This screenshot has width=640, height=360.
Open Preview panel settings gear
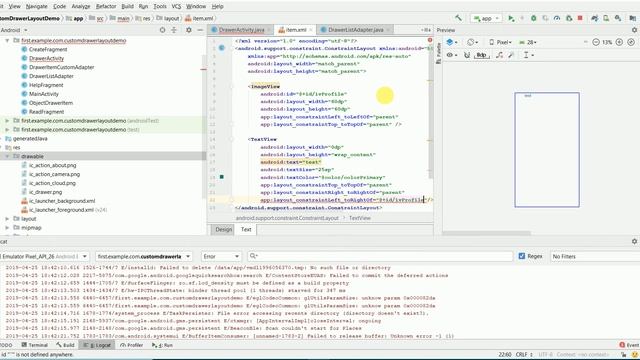[x=634, y=30]
